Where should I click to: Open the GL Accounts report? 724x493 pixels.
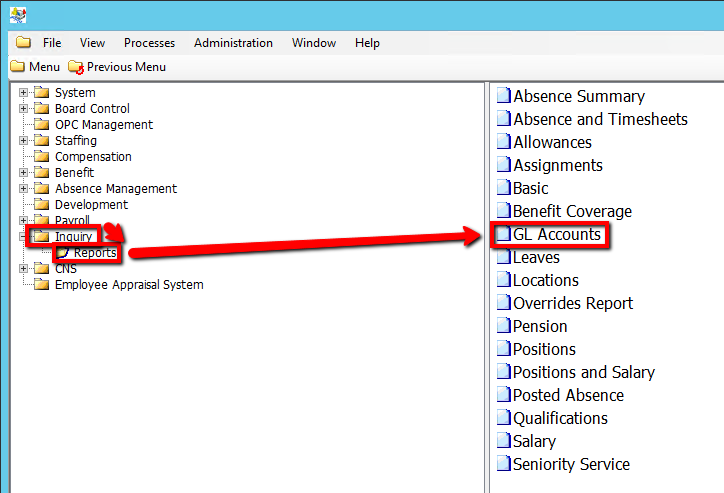pyautogui.click(x=557, y=235)
